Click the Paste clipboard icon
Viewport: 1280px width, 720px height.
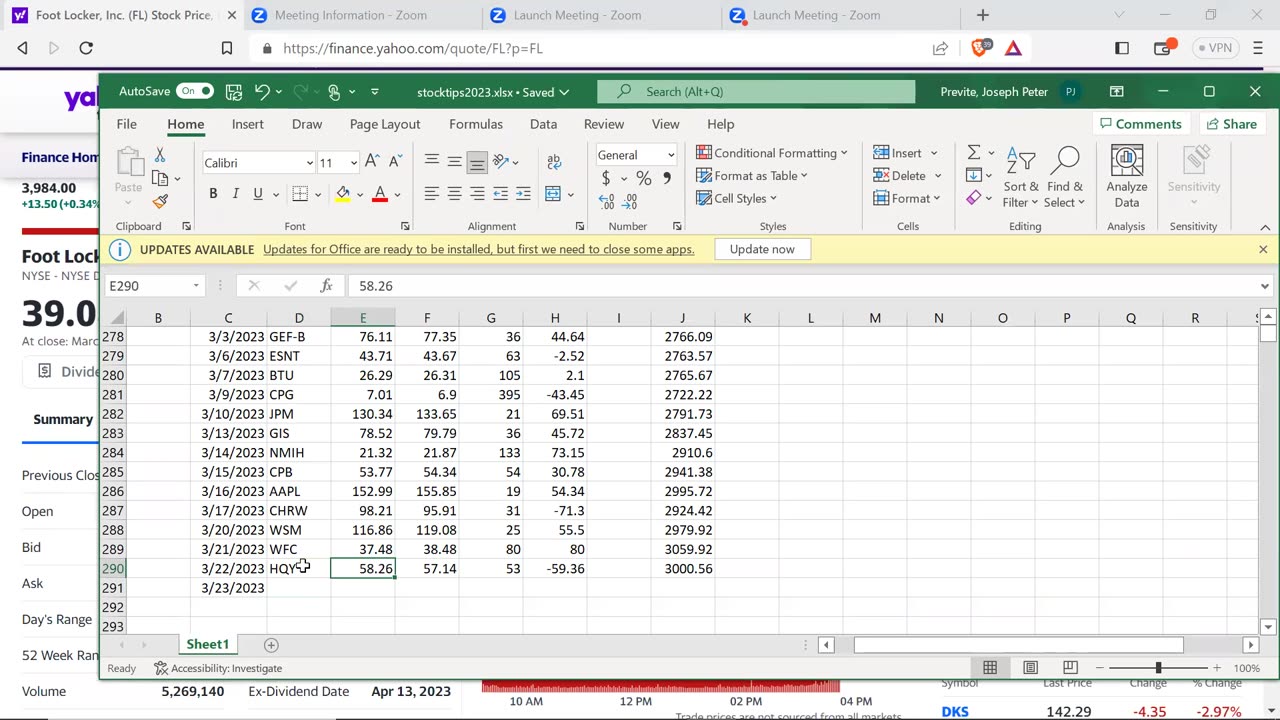click(129, 162)
